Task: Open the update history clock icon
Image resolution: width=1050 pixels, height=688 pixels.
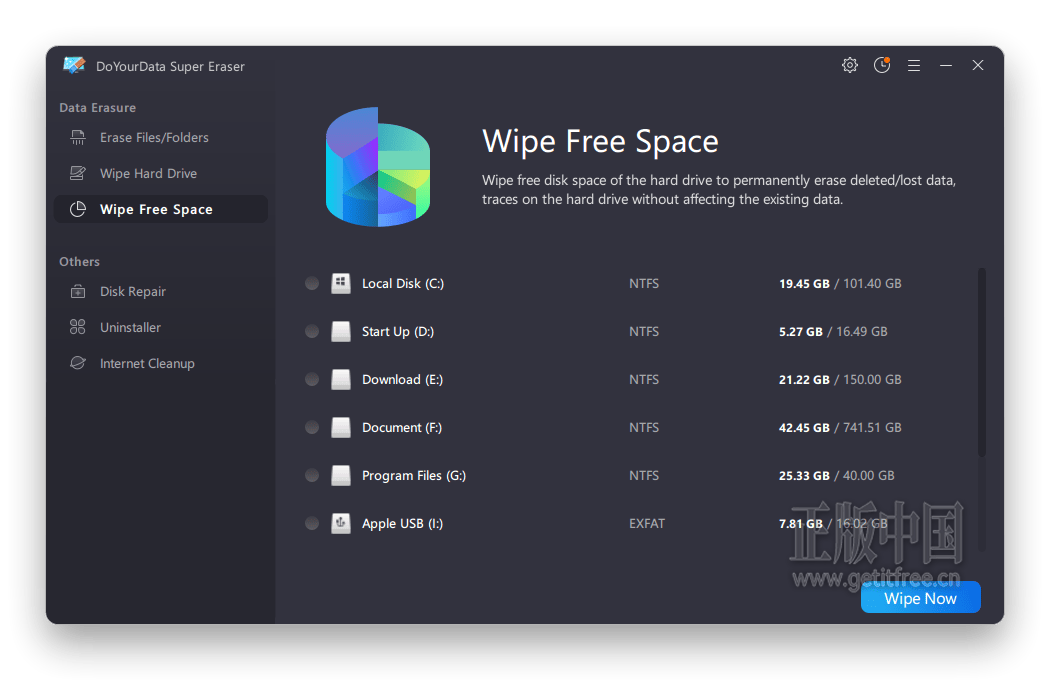Action: click(x=882, y=65)
